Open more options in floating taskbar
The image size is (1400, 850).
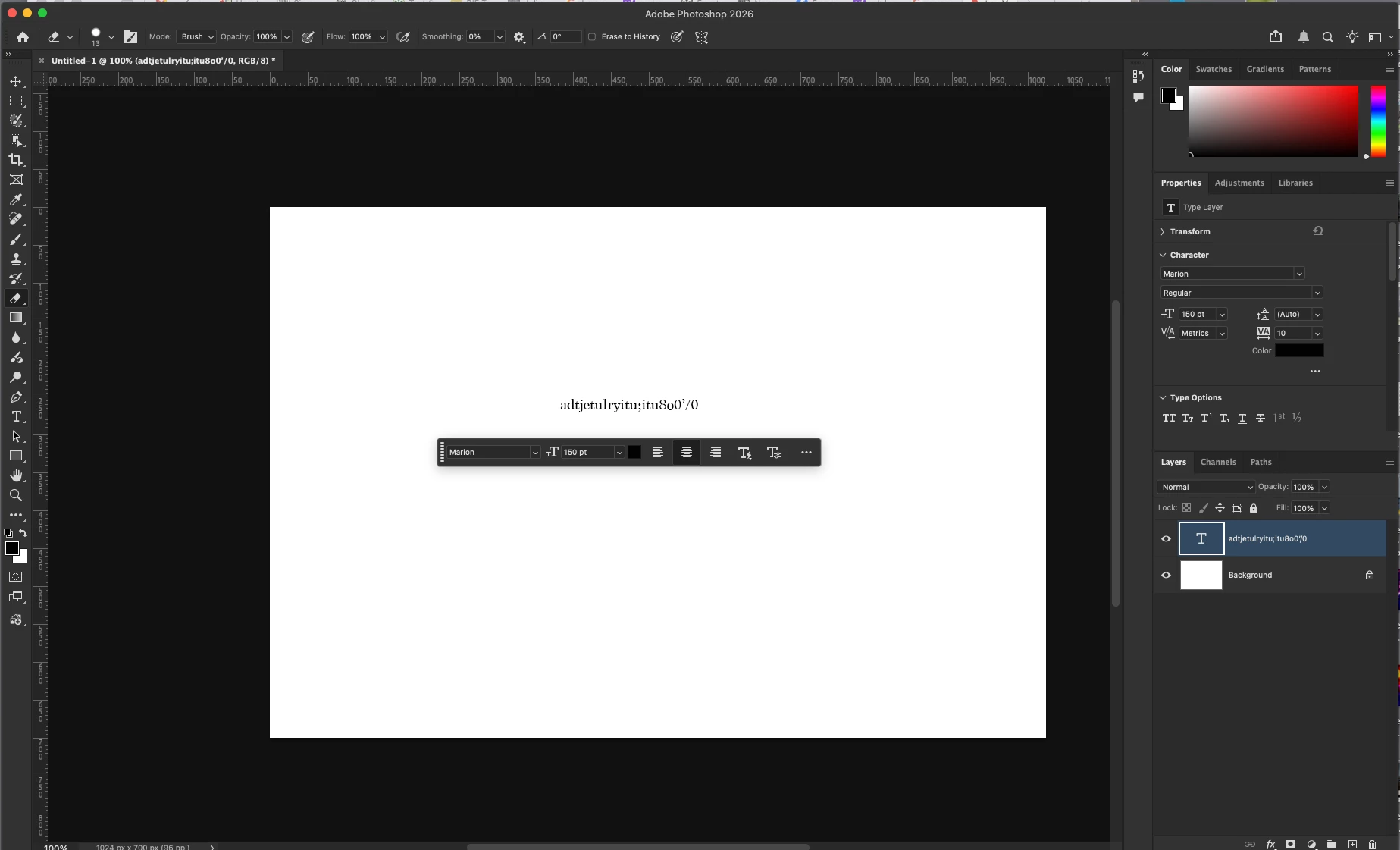coord(806,452)
